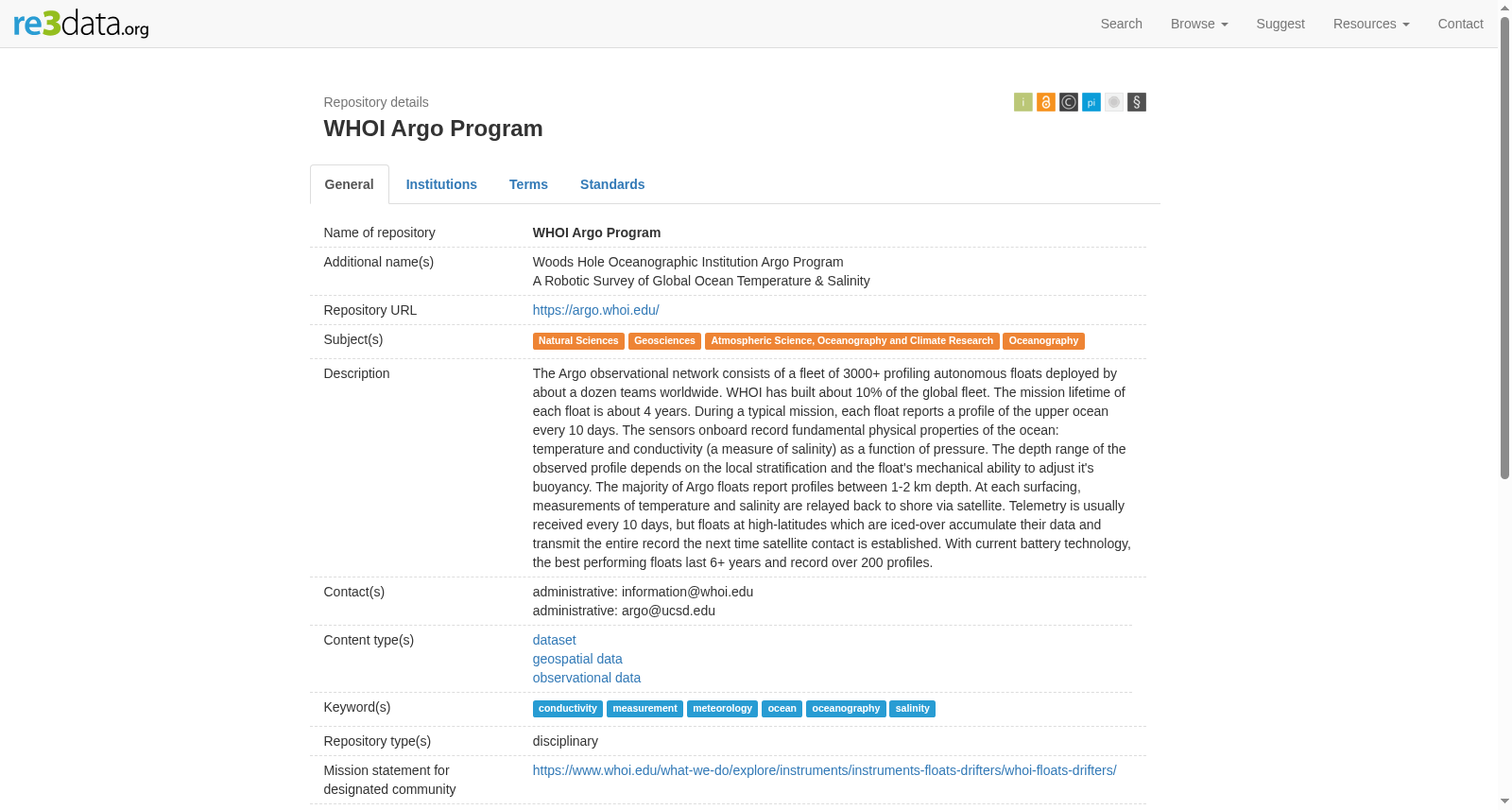Go to re3data.org home logo
This screenshot has height=810, width=1512.
(x=81, y=24)
